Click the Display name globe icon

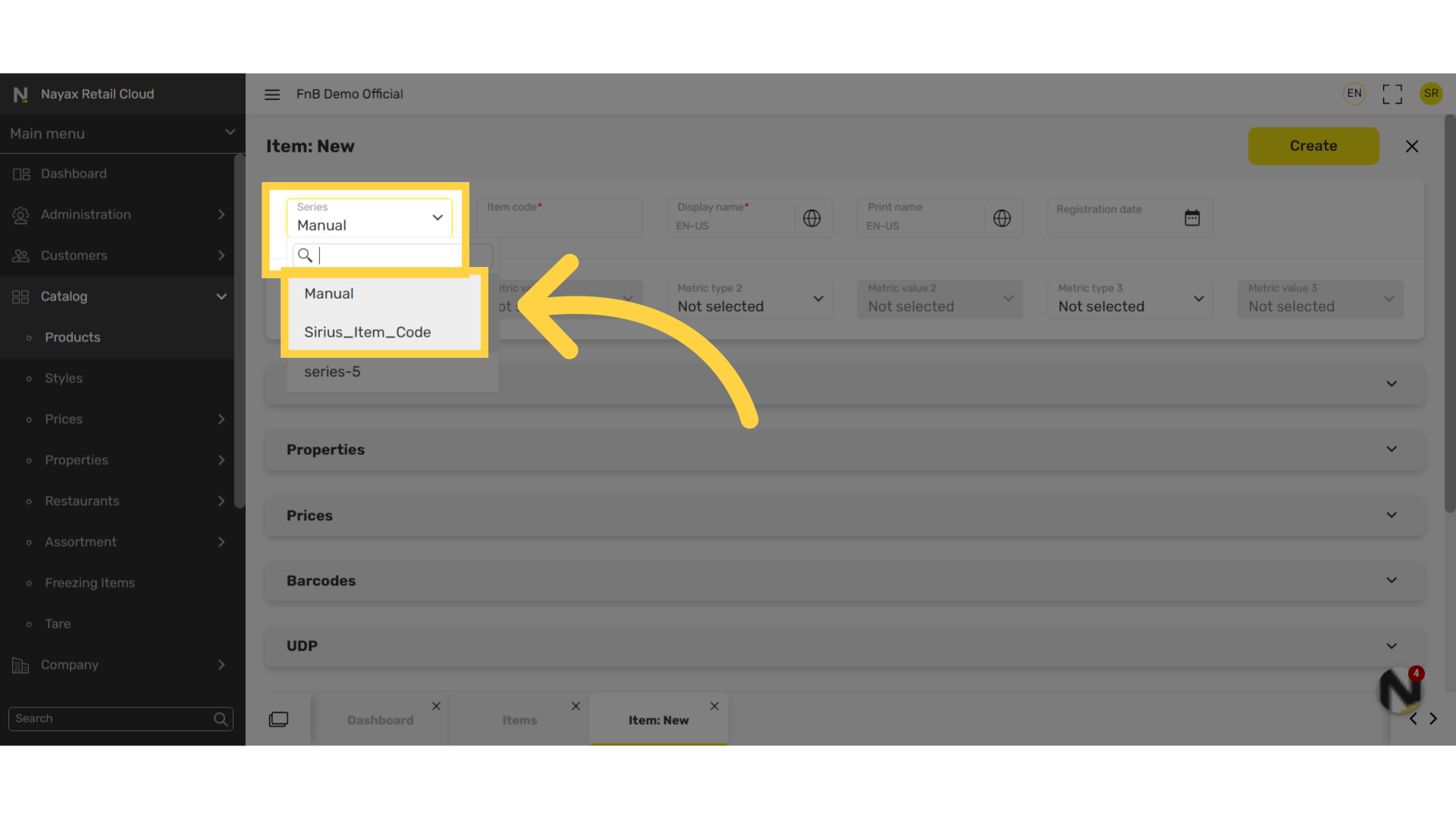coord(811,218)
